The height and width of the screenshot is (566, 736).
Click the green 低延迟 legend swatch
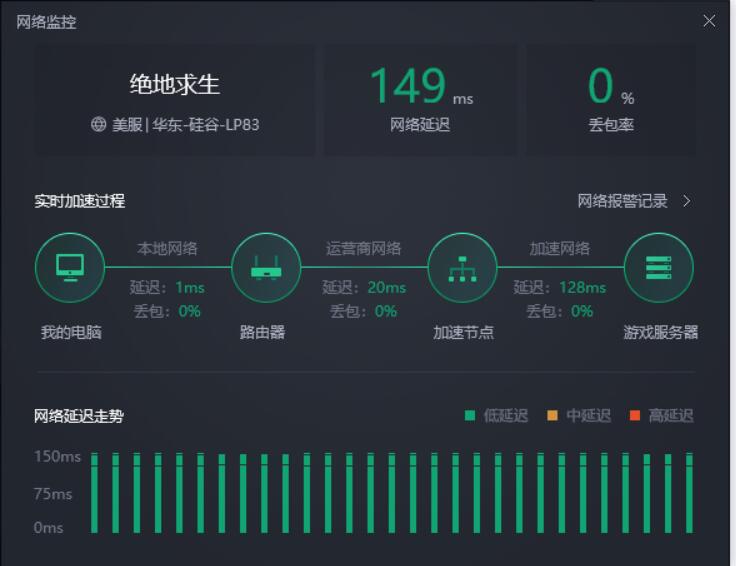pos(470,415)
